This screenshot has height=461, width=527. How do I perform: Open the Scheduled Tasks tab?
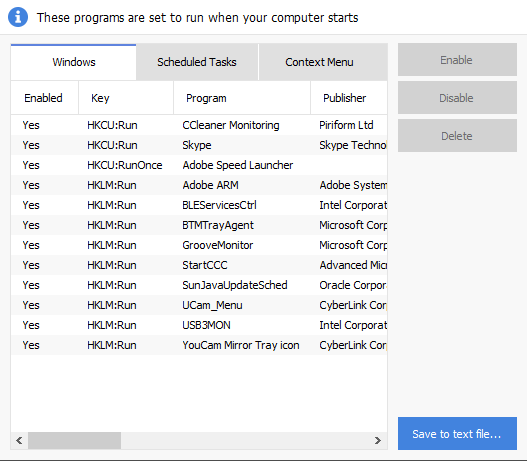pos(197,62)
